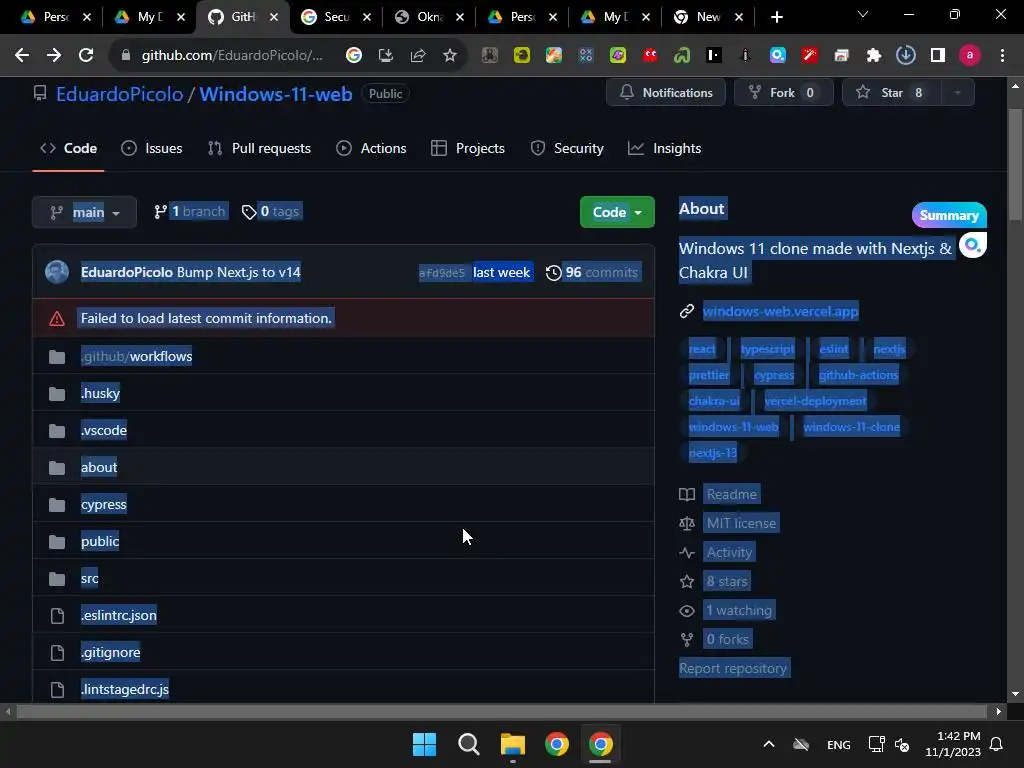
Task: Click the horizontal scrollbar at the bottom
Action: coord(502,711)
